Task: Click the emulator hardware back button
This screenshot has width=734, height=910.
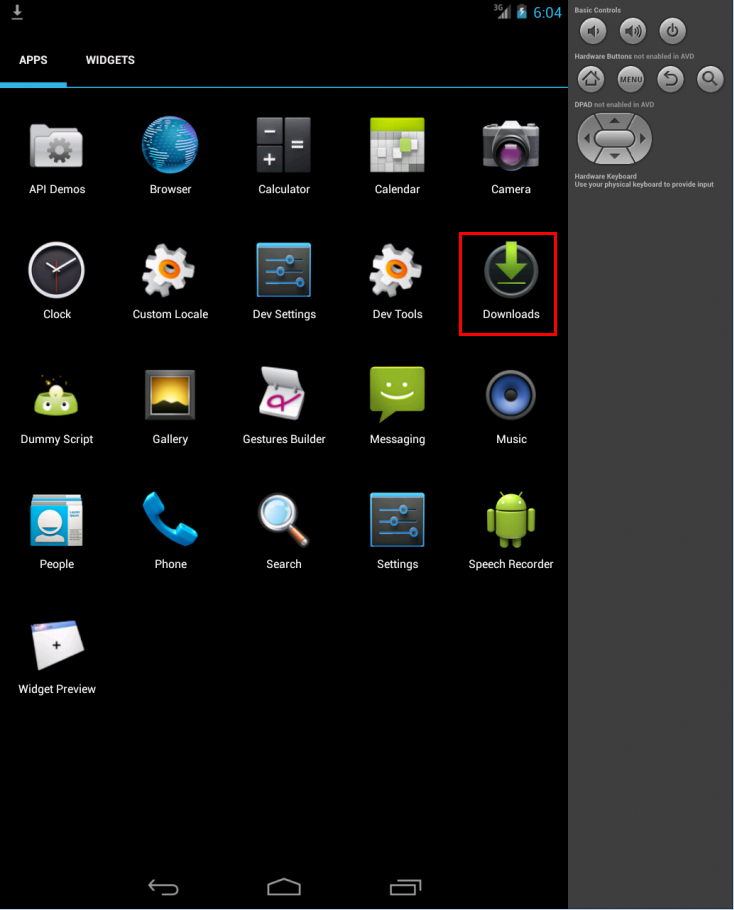Action: 670,79
